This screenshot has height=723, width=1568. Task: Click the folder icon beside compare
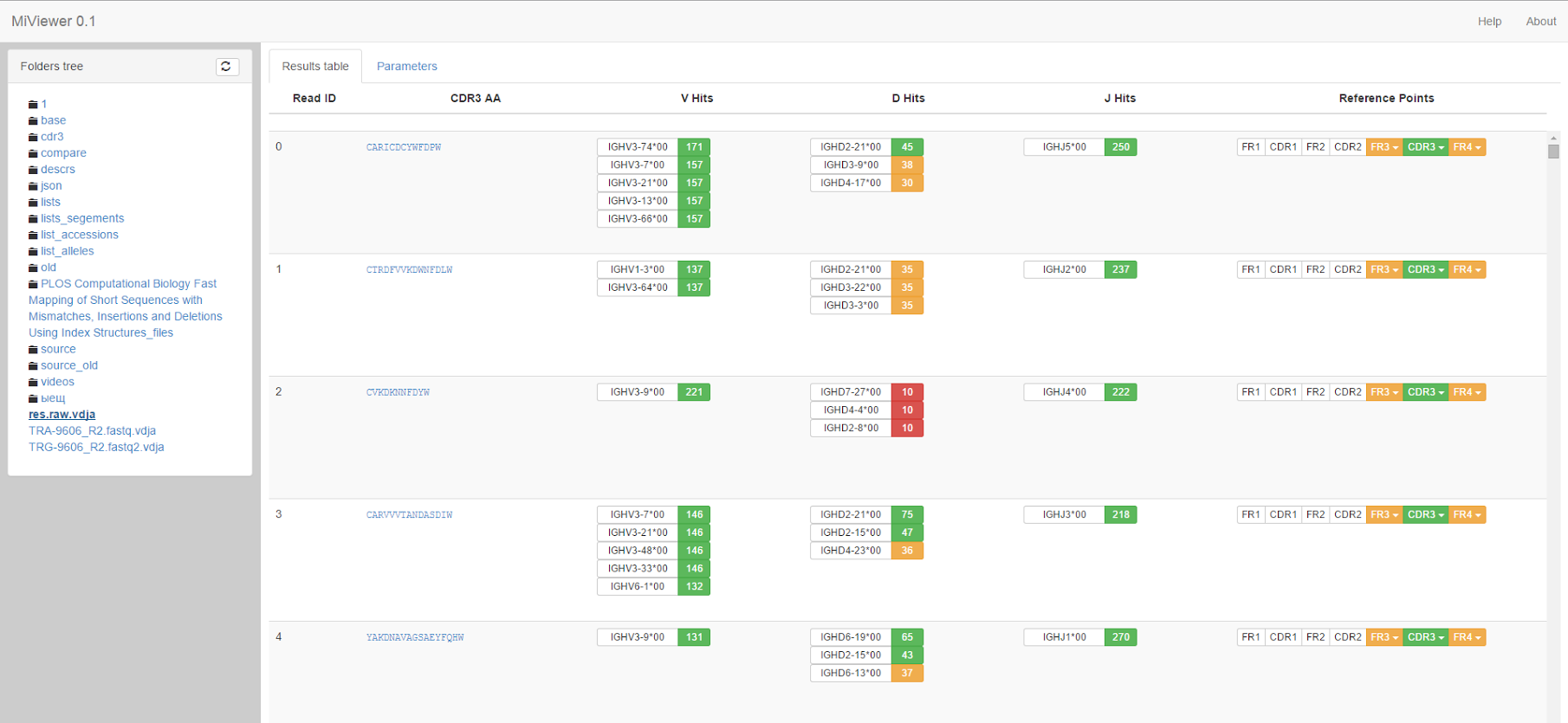tap(33, 154)
